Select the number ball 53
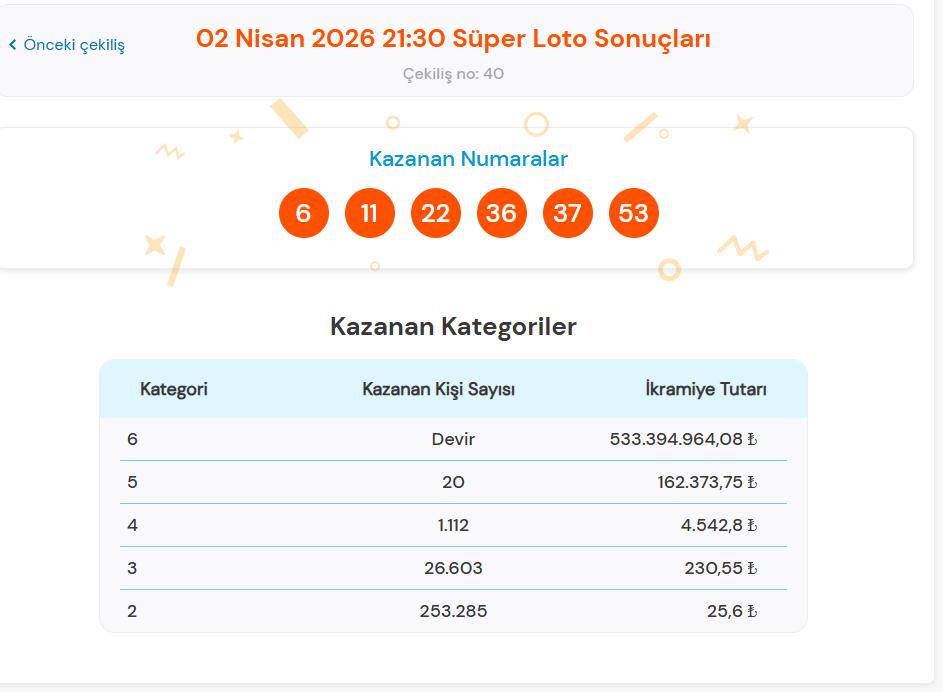 coord(634,212)
